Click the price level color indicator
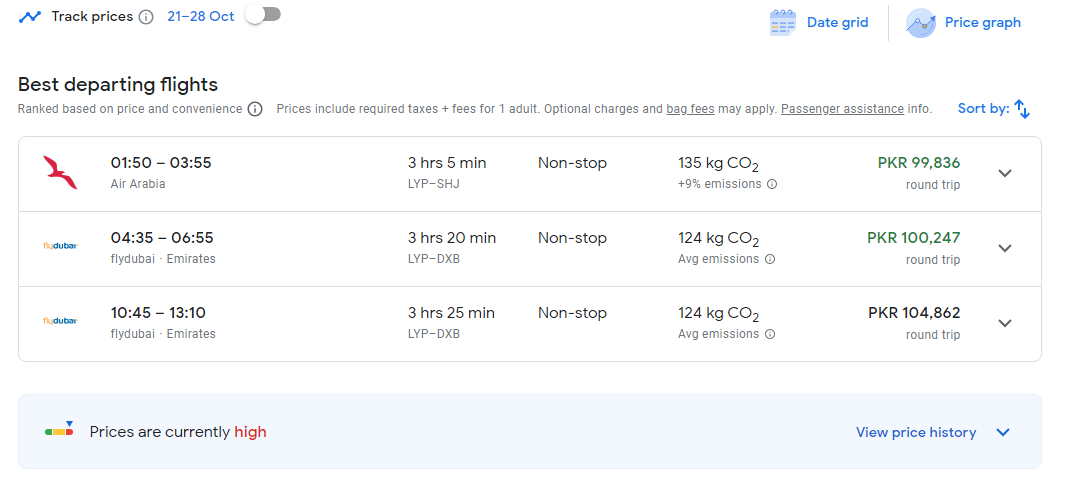1069x490 pixels. pos(59,431)
